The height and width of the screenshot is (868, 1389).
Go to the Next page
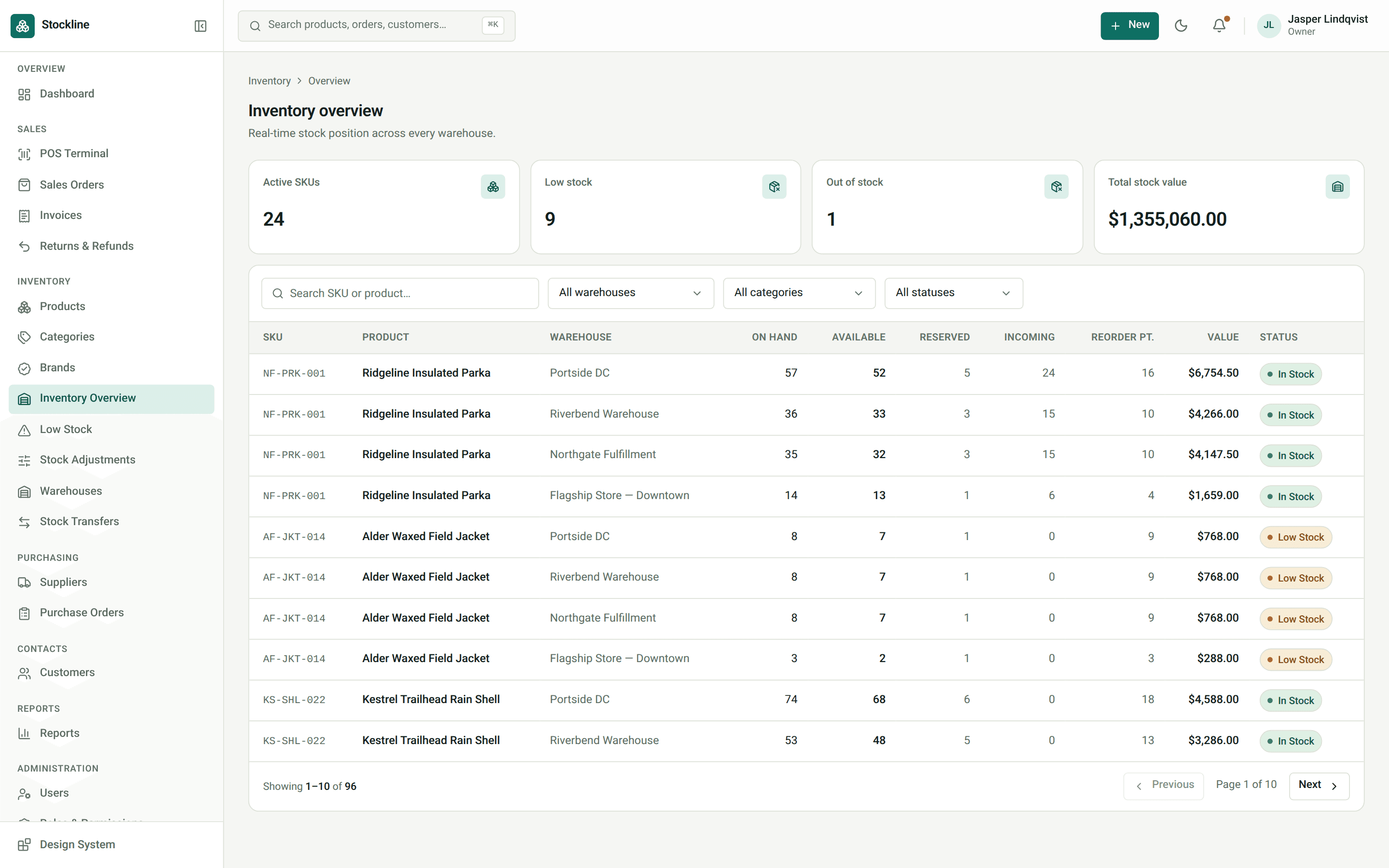click(x=1319, y=786)
